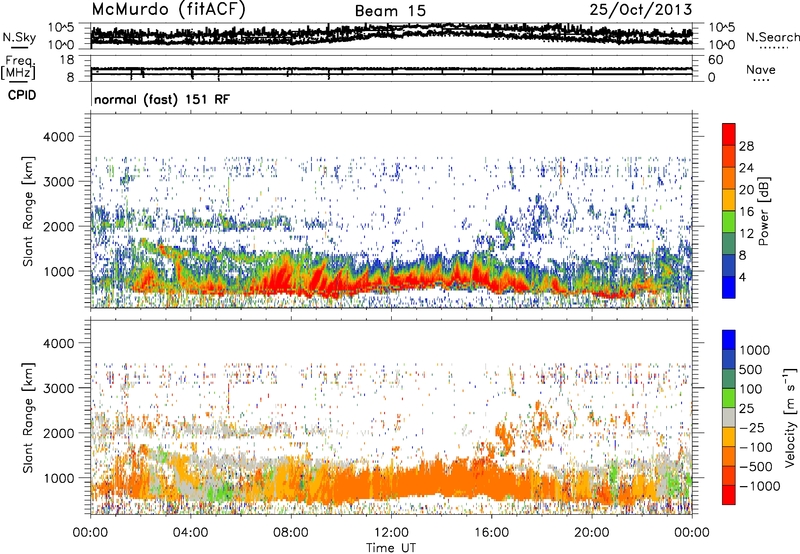
Task: Click the '28' power colorbar value
Action: pyautogui.click(x=746, y=146)
